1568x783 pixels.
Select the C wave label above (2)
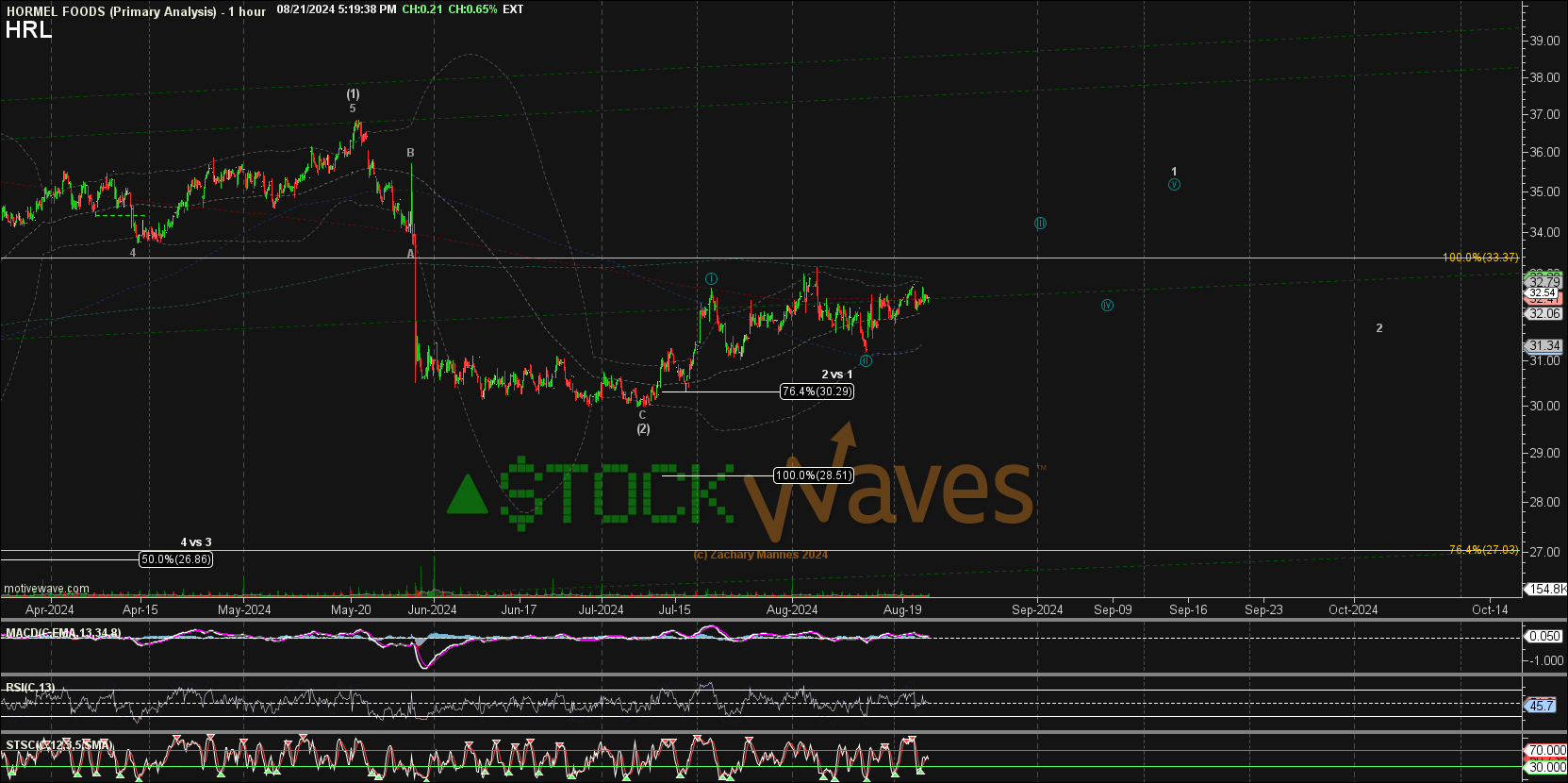click(x=643, y=415)
